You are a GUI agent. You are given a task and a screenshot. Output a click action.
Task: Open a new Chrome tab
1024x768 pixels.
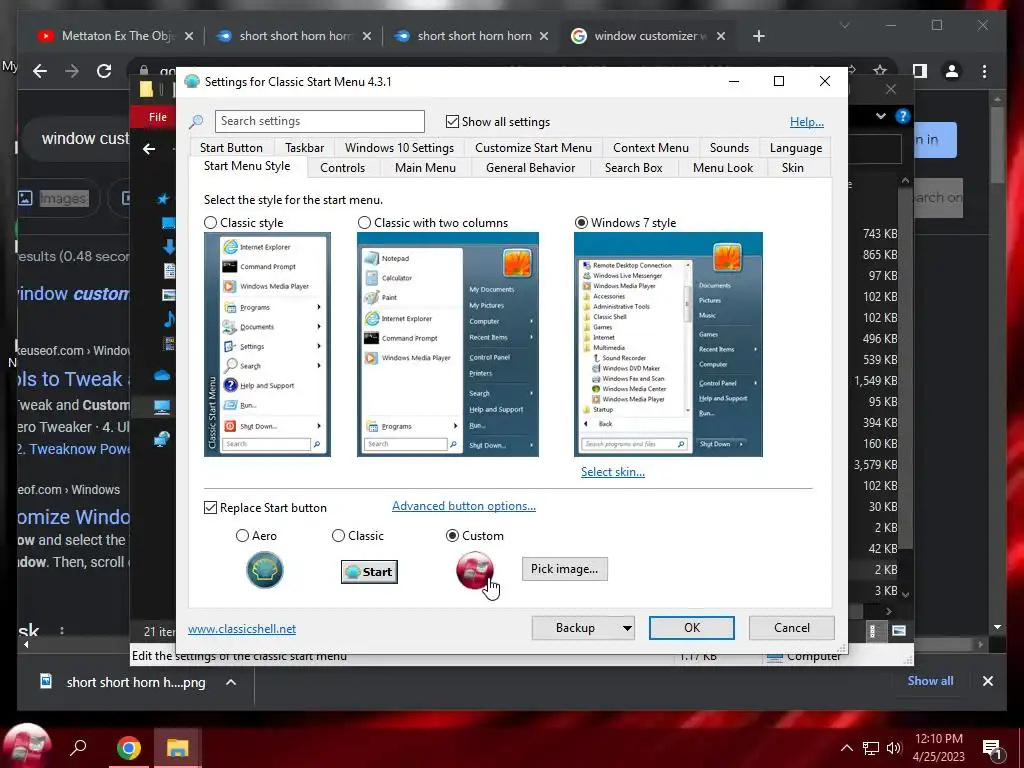click(x=758, y=36)
